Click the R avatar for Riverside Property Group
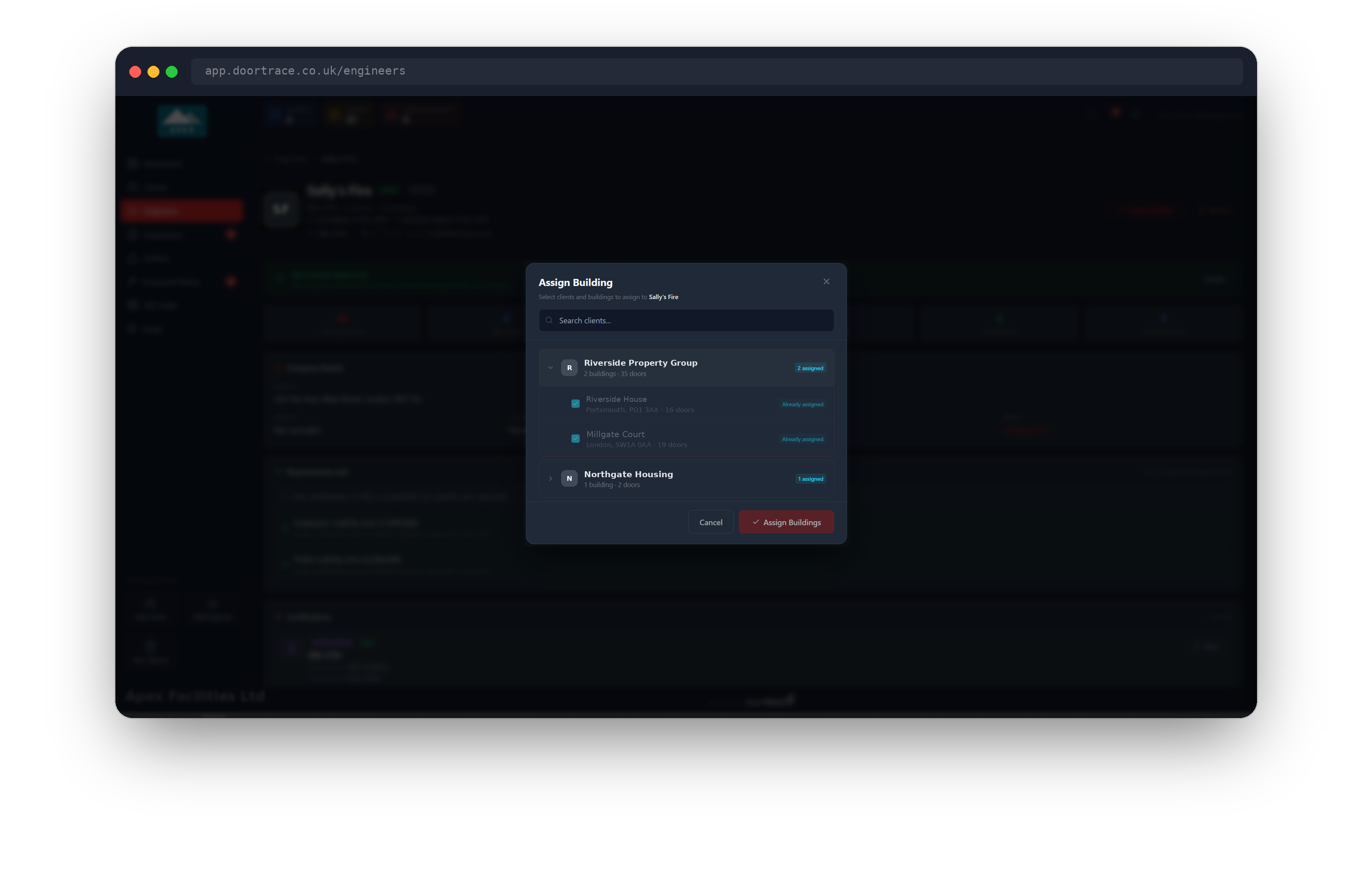Image resolution: width=1372 pixels, height=883 pixels. click(x=569, y=368)
